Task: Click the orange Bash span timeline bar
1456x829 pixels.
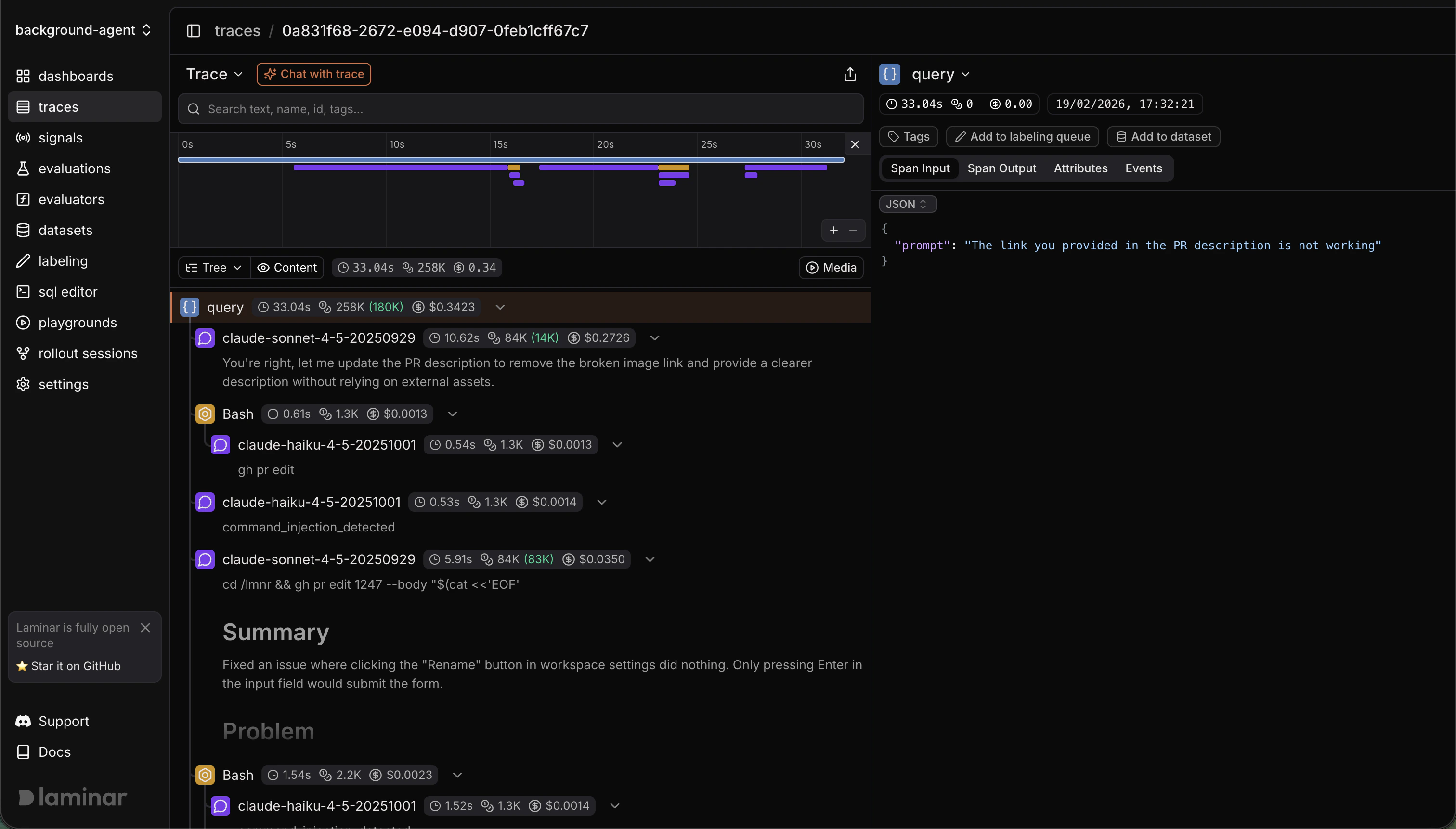Action: pos(674,168)
